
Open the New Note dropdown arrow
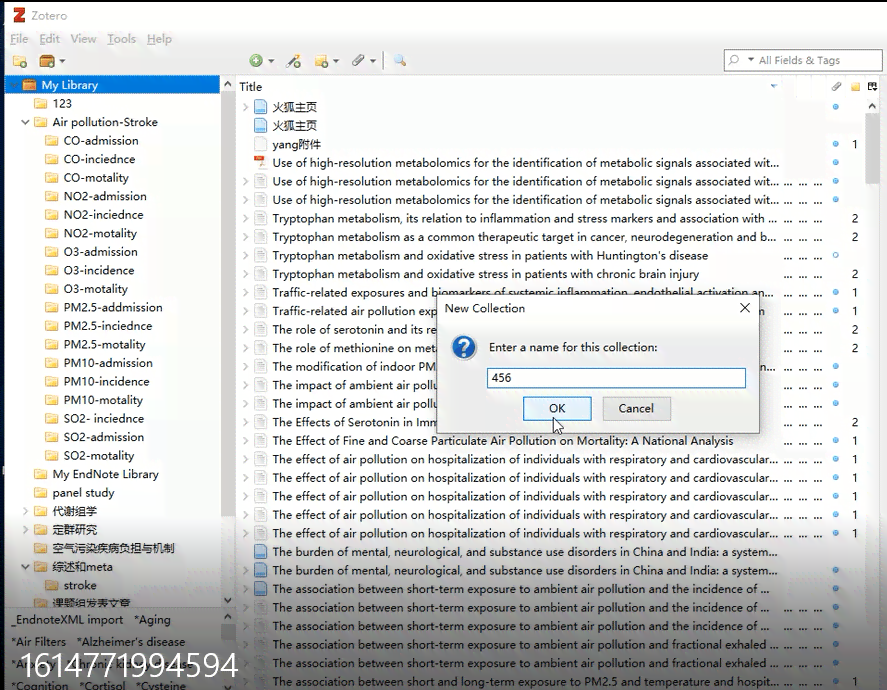click(336, 61)
